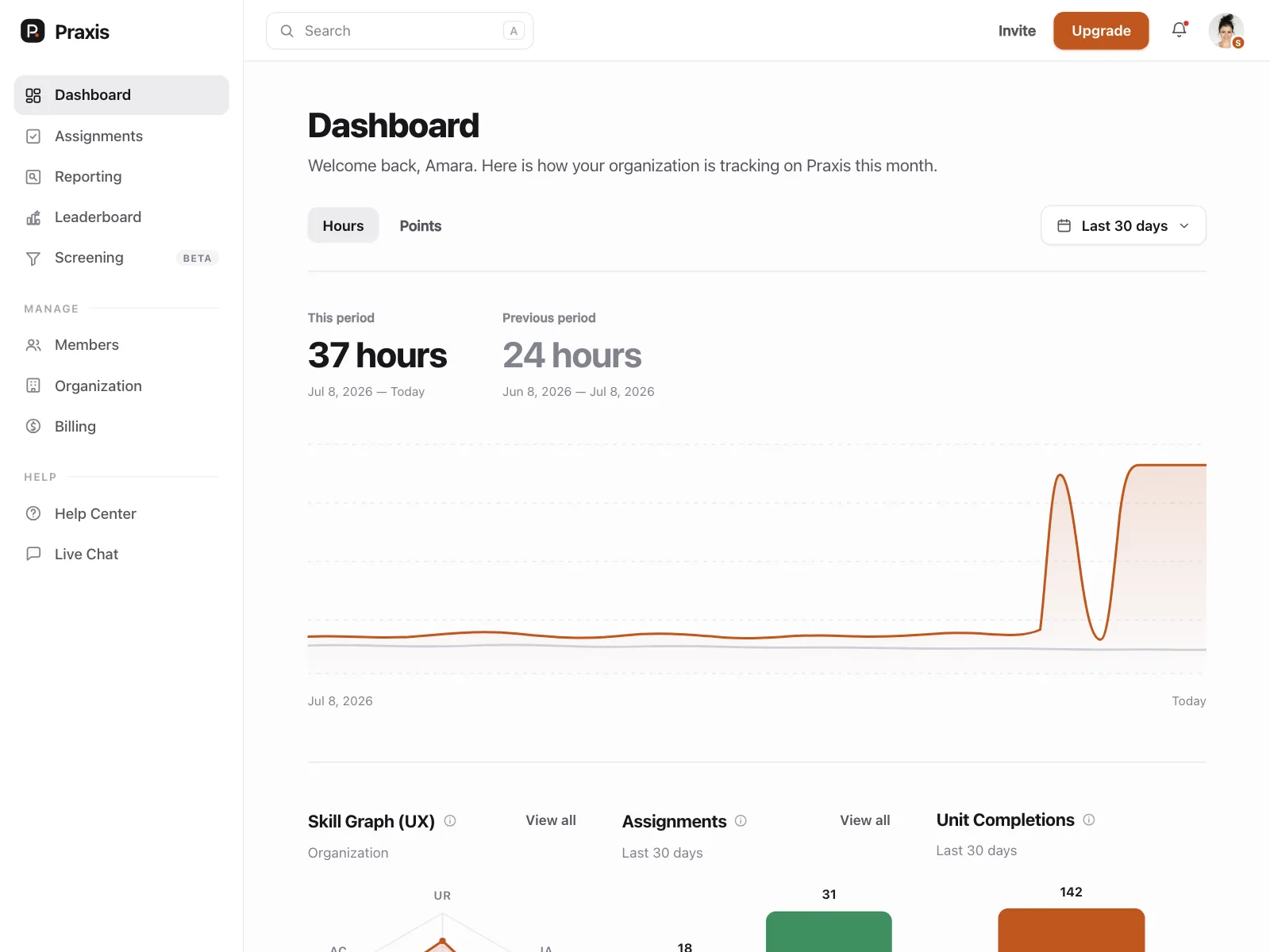Switch to the Points tab

coord(421,226)
